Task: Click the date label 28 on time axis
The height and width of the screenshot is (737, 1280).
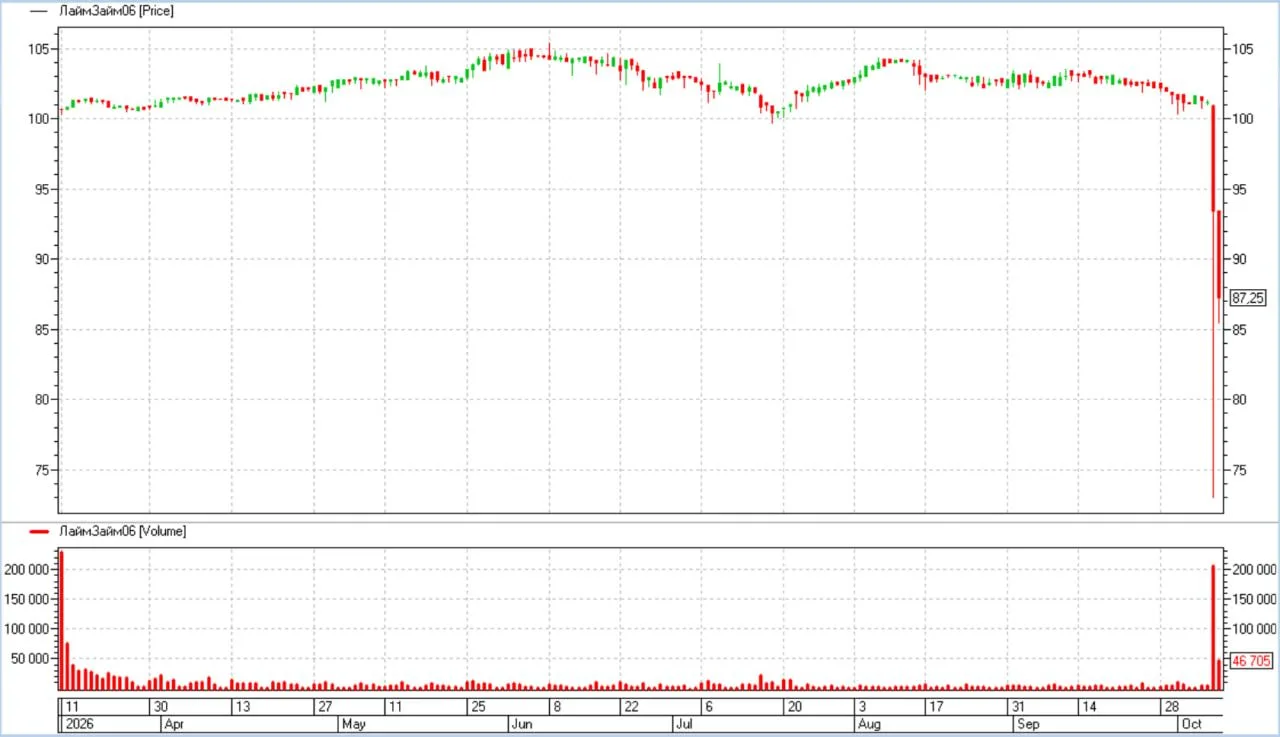Action: [x=1169, y=706]
